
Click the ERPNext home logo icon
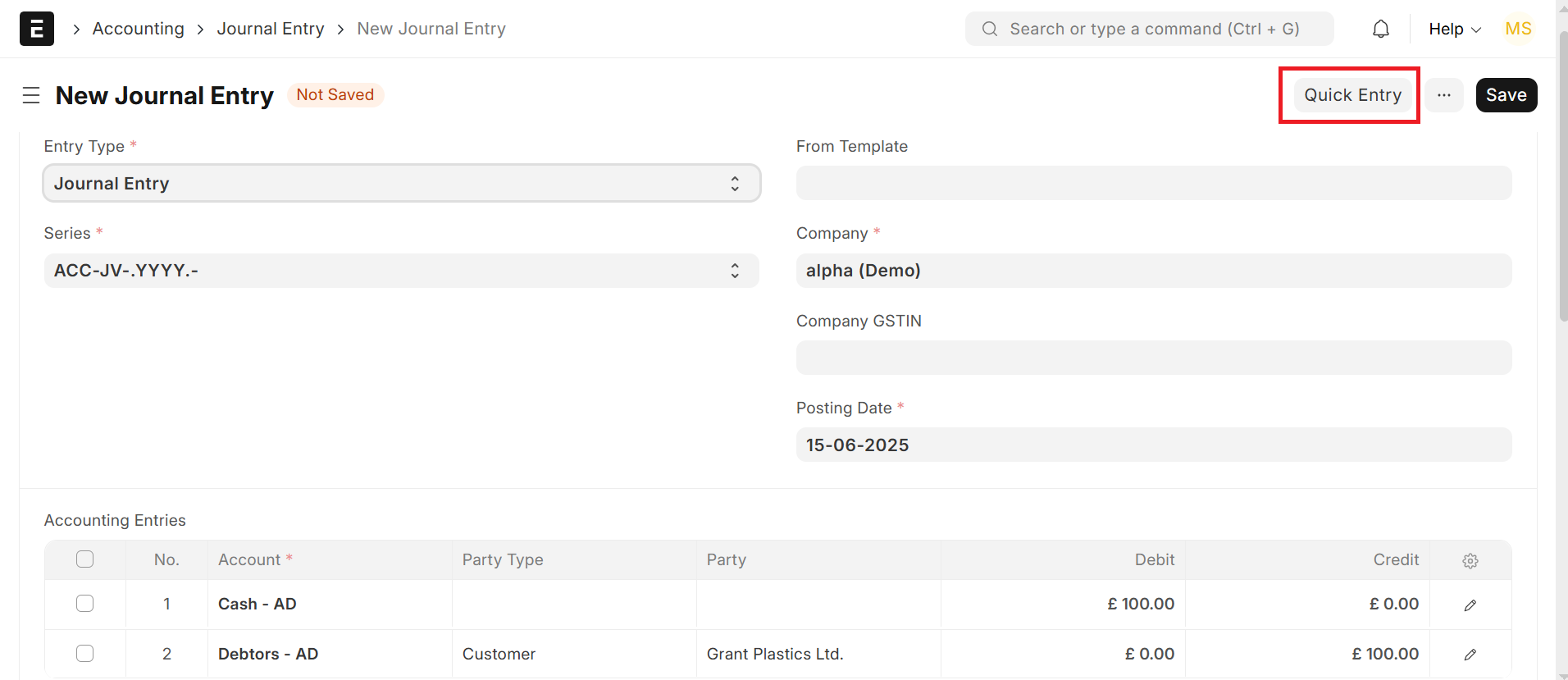click(37, 29)
